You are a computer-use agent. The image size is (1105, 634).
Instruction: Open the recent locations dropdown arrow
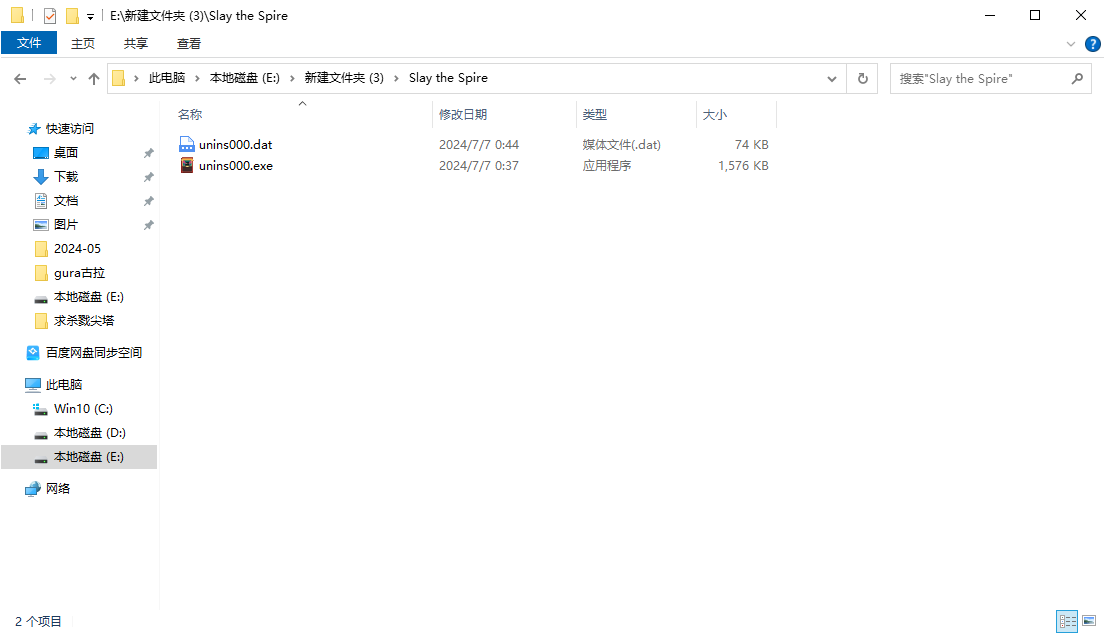73,78
